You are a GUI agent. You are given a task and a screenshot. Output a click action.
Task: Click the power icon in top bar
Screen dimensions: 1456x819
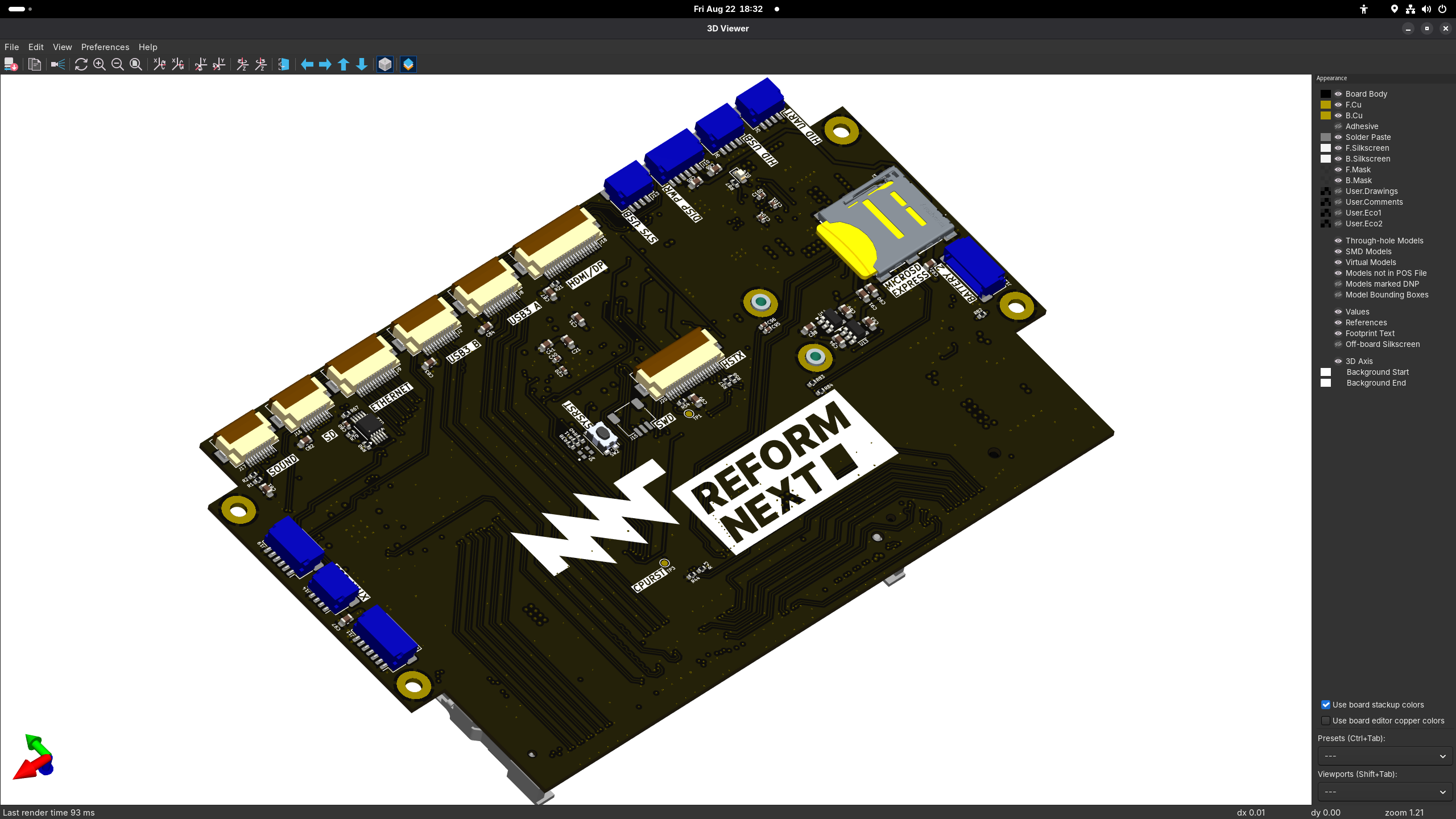[1442, 9]
